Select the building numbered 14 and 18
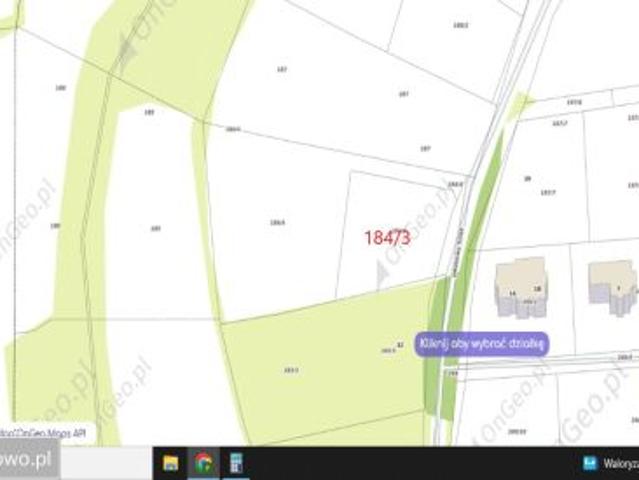Image resolution: width=639 pixels, height=480 pixels. click(521, 287)
